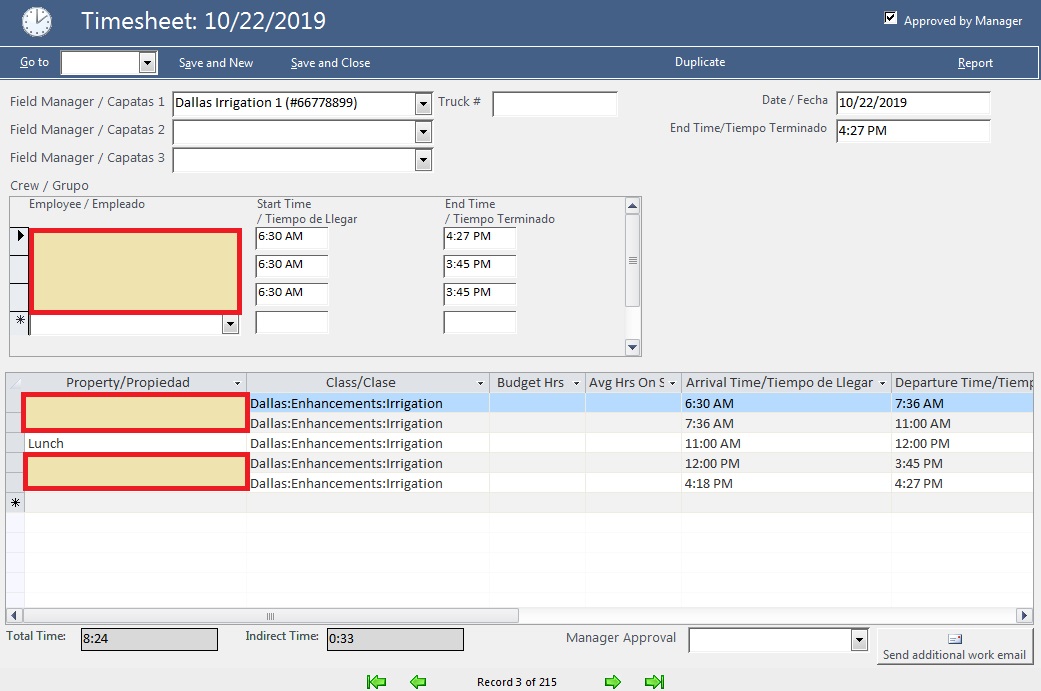Expand Field Manager / Capatas 3 dropdown
The image size is (1041, 691).
424,160
